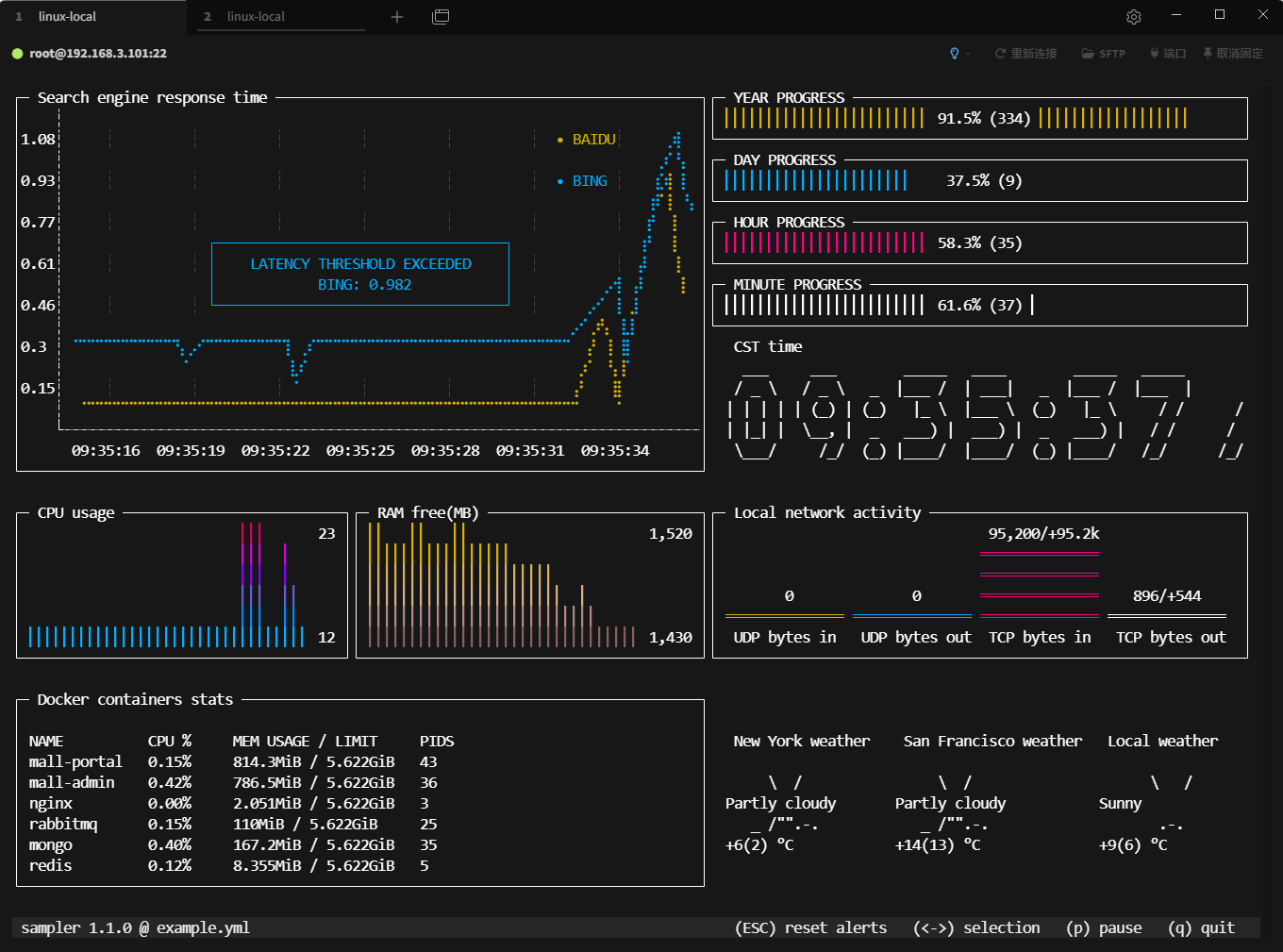
Task: Click the port (端口) plug icon
Action: [x=1154, y=54]
